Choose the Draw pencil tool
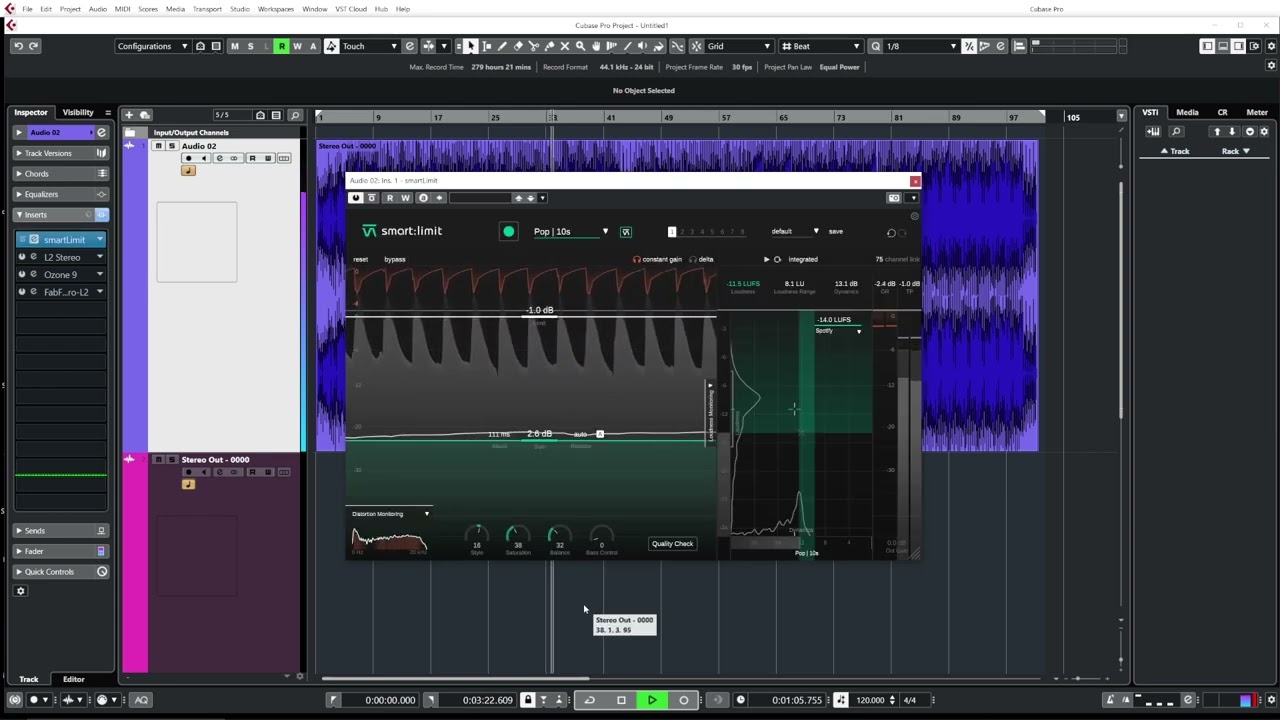1280x720 pixels. [x=502, y=46]
